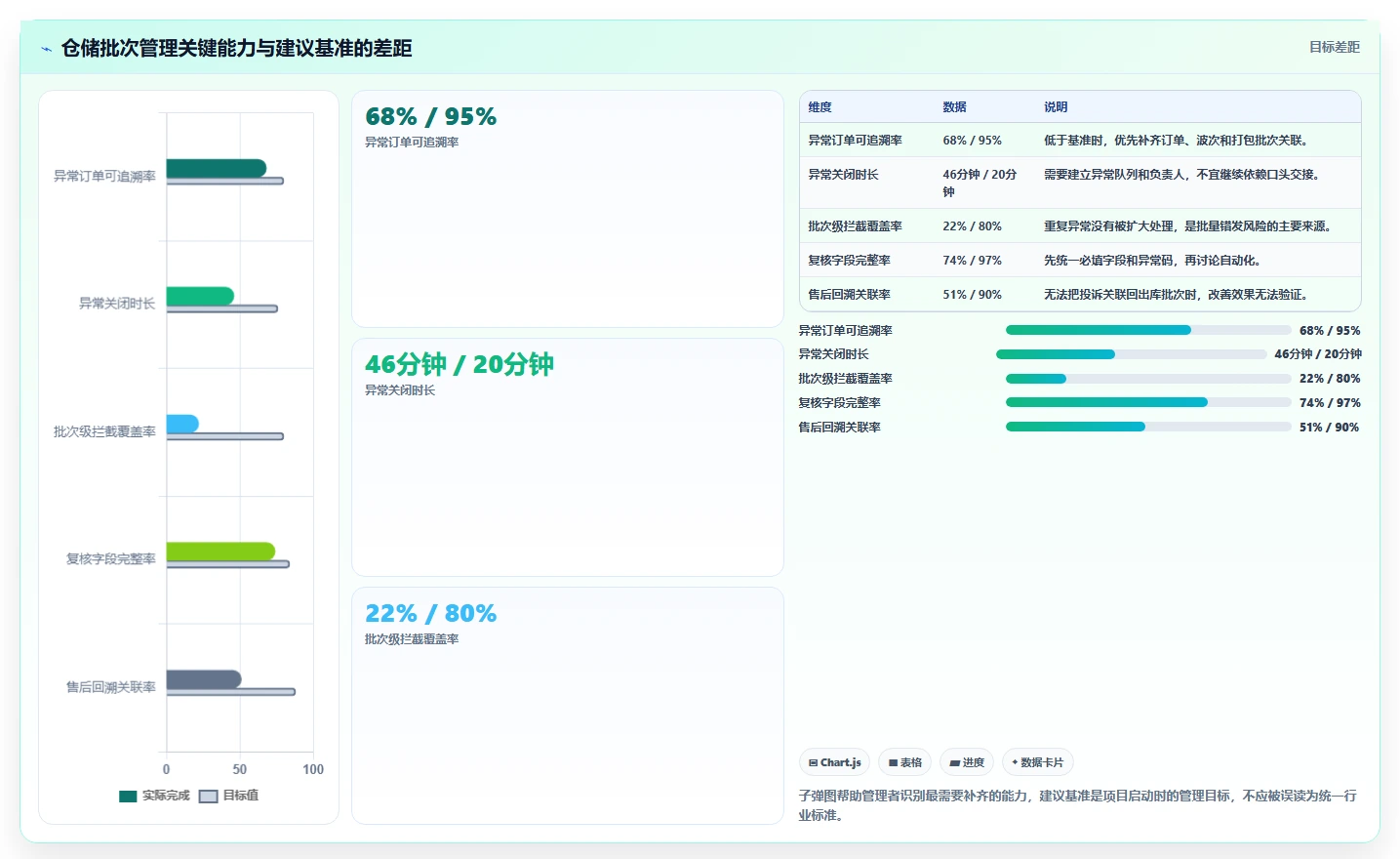
Task: Toggle the 实际完成 legend item
Action: [154, 796]
